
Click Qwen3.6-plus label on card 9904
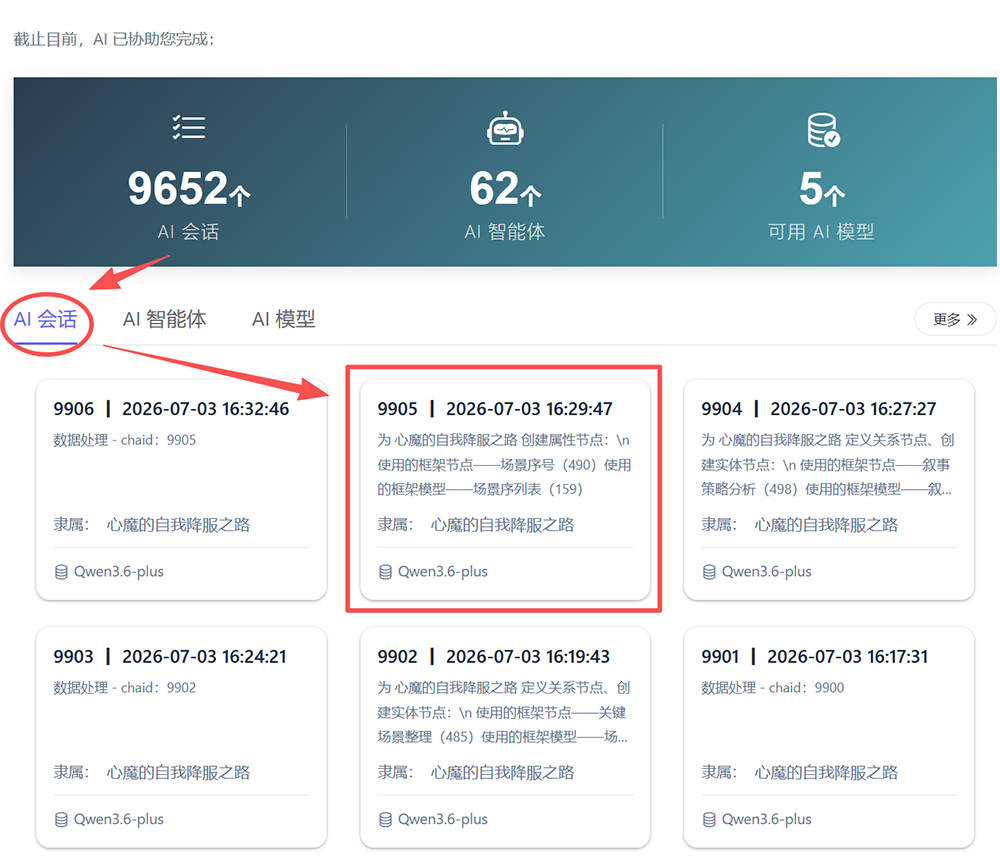767,572
